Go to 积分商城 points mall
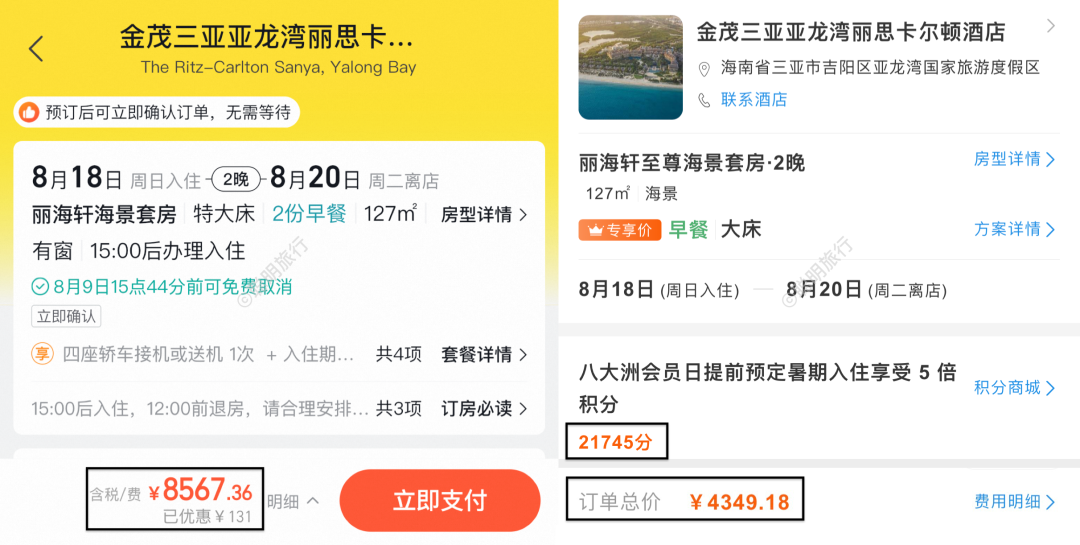This screenshot has width=1080, height=545. (x=1014, y=388)
